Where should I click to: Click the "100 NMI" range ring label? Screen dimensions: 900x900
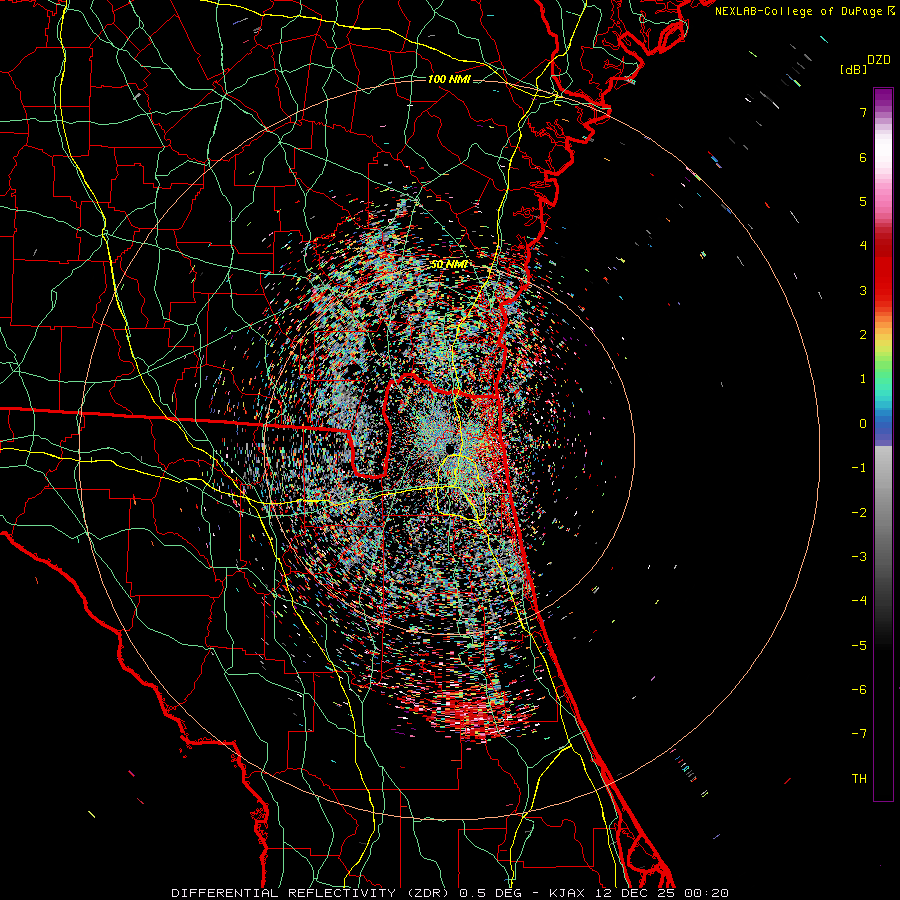449,79
